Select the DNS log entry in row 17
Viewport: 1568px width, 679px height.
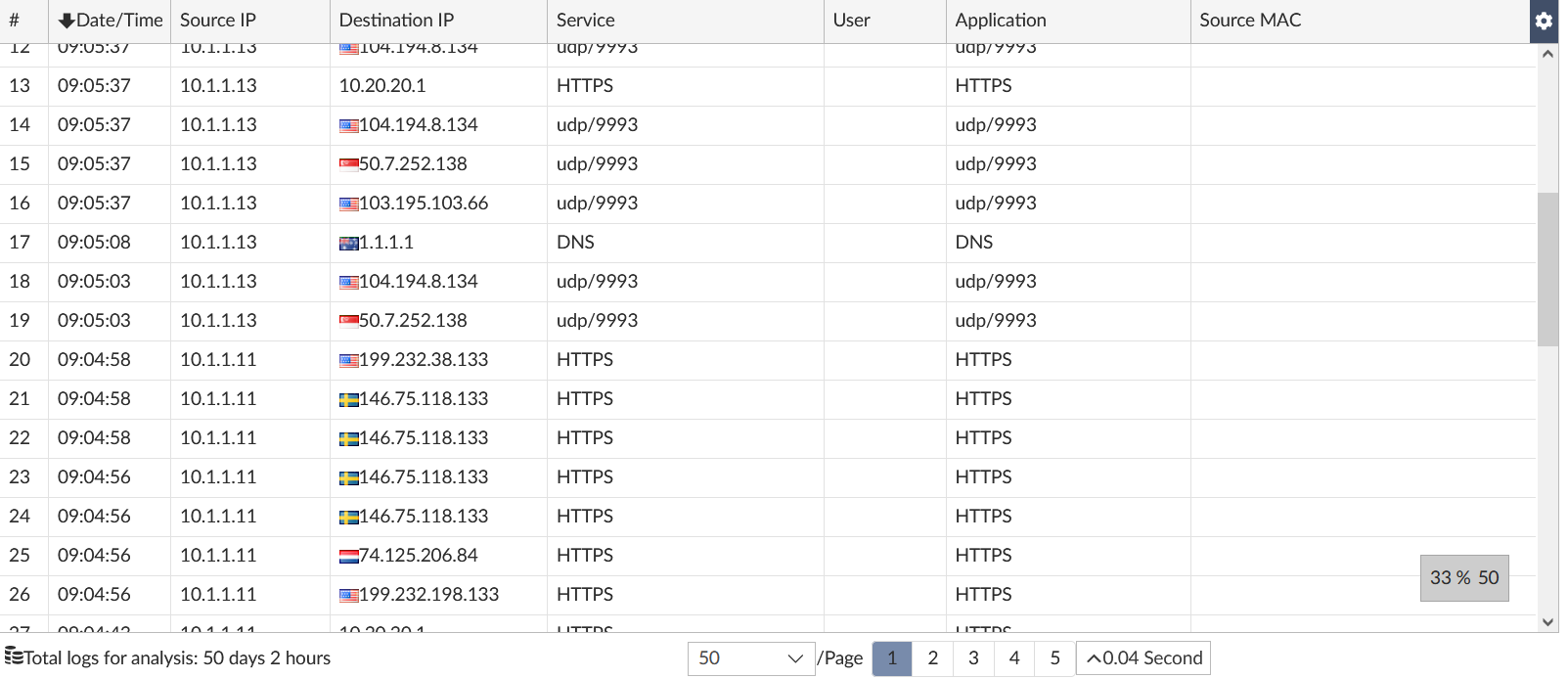(575, 243)
